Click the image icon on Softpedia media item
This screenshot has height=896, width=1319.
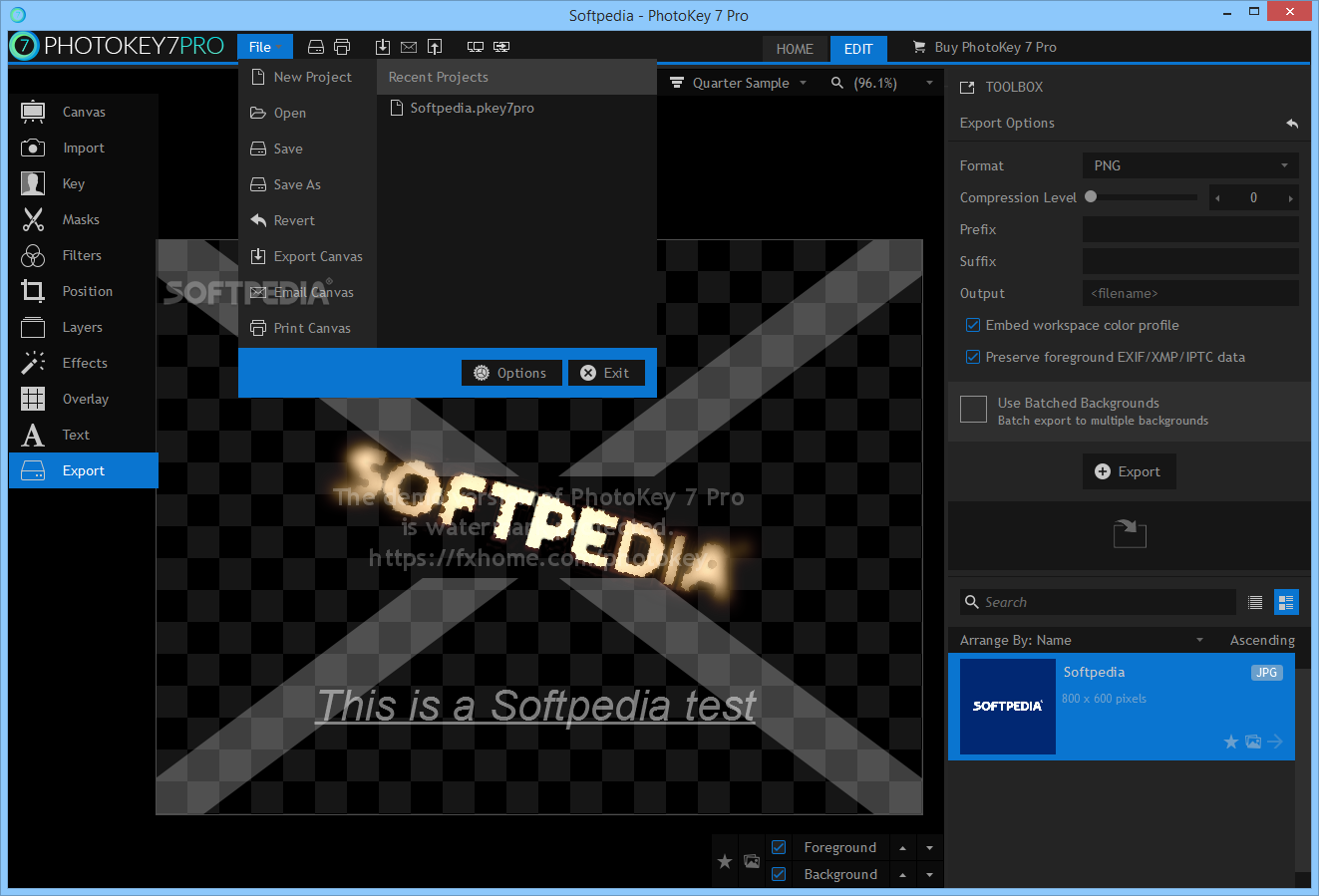pyautogui.click(x=1253, y=742)
